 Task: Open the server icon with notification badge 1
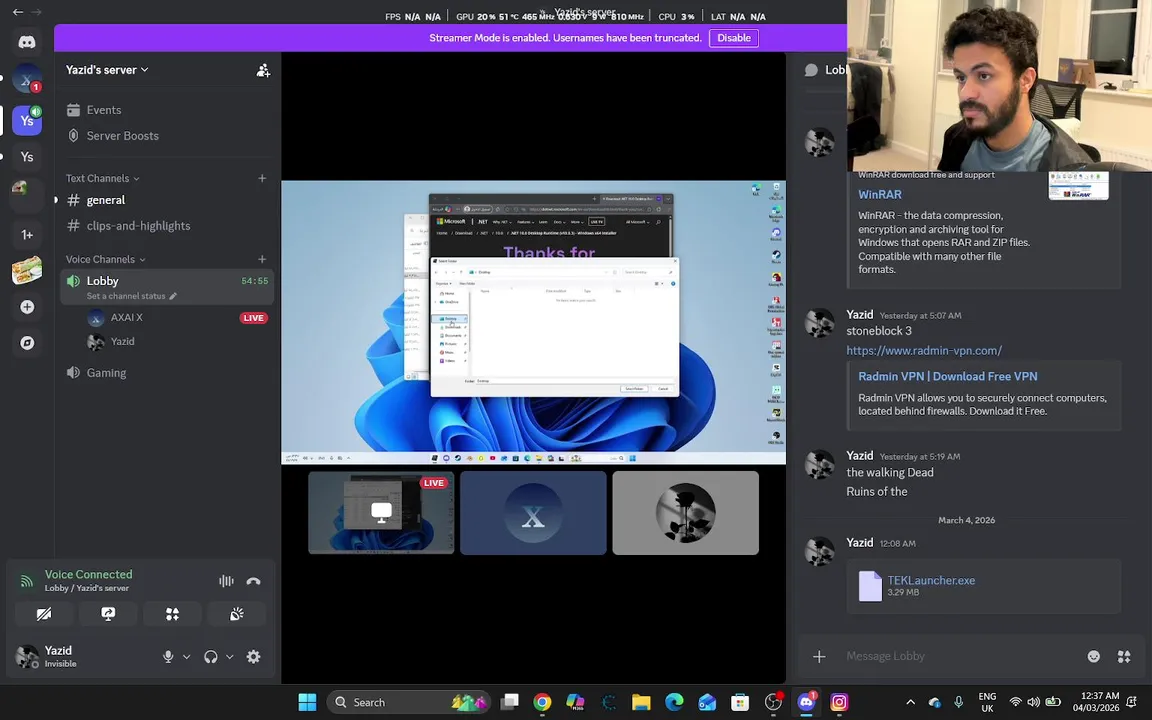click(27, 79)
